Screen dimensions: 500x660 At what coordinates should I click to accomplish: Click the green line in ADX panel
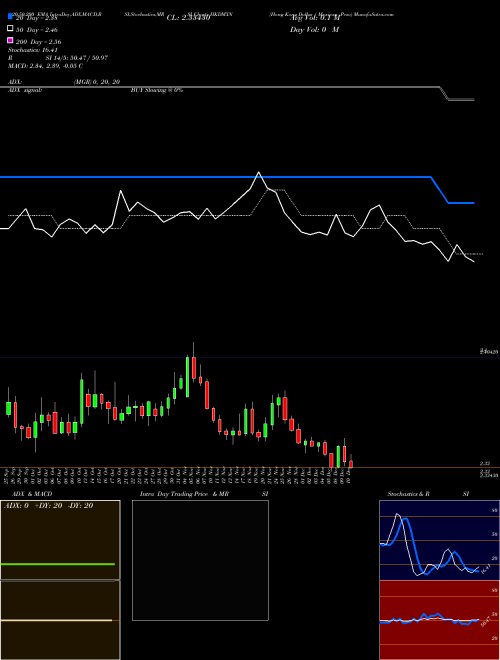pyautogui.click(x=58, y=564)
